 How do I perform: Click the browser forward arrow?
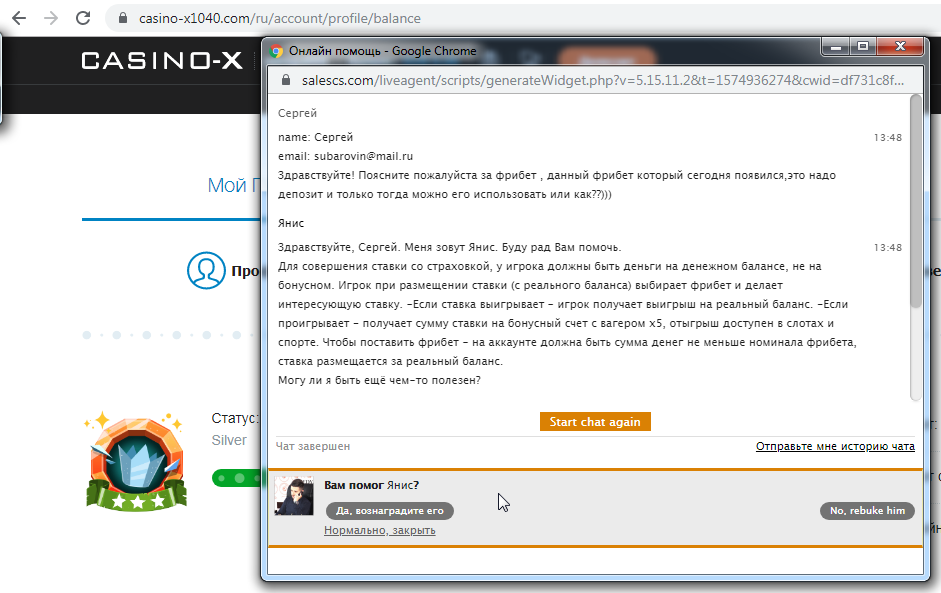(51, 19)
